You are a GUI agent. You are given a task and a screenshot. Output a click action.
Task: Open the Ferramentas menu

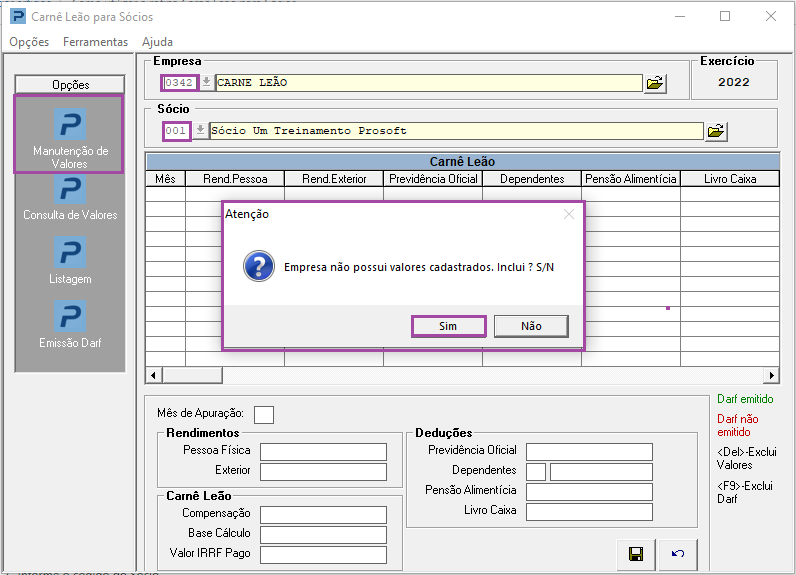point(95,42)
